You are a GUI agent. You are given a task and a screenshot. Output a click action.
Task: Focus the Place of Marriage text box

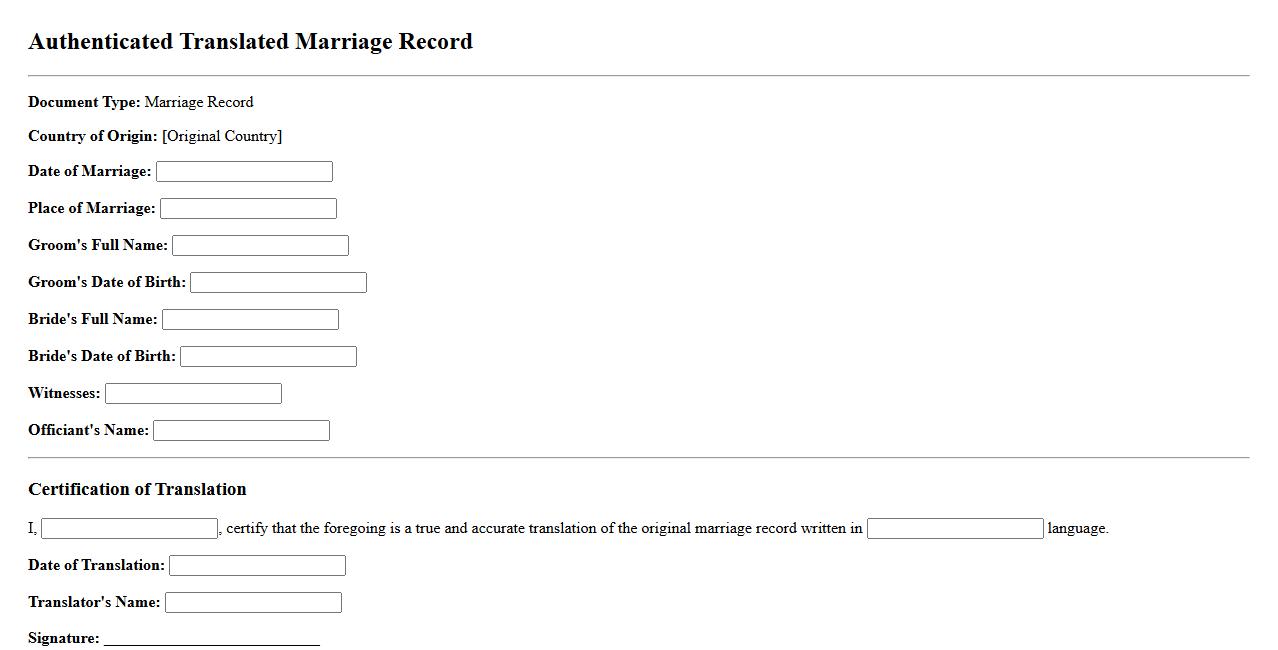tap(248, 209)
